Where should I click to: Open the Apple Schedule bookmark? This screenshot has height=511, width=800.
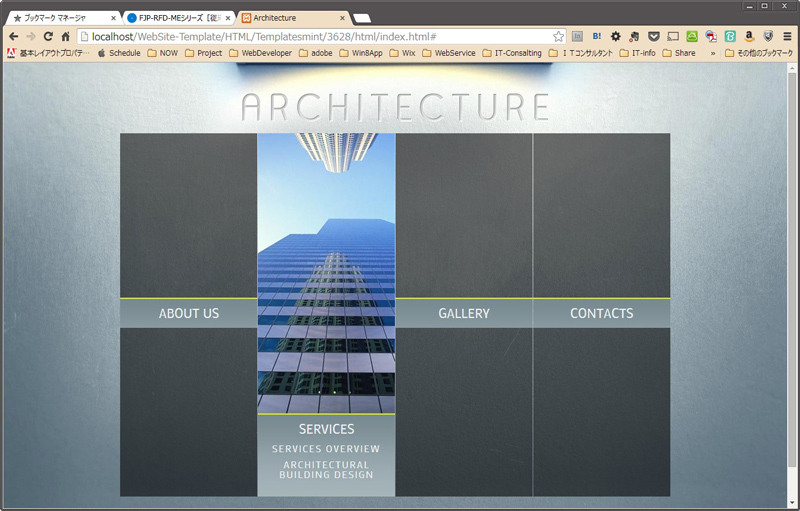(119, 53)
